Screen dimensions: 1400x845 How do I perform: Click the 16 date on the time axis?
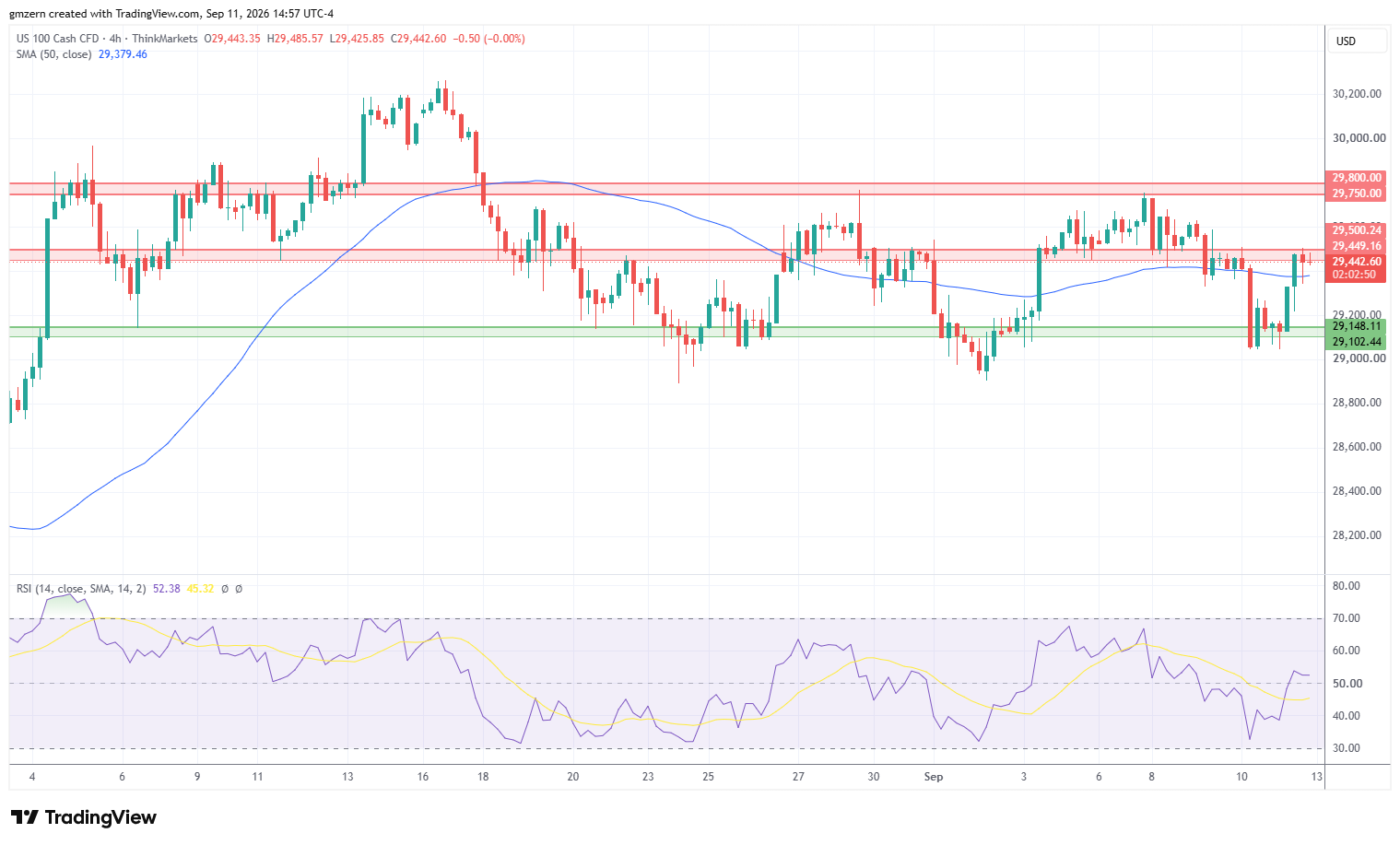coord(423,777)
